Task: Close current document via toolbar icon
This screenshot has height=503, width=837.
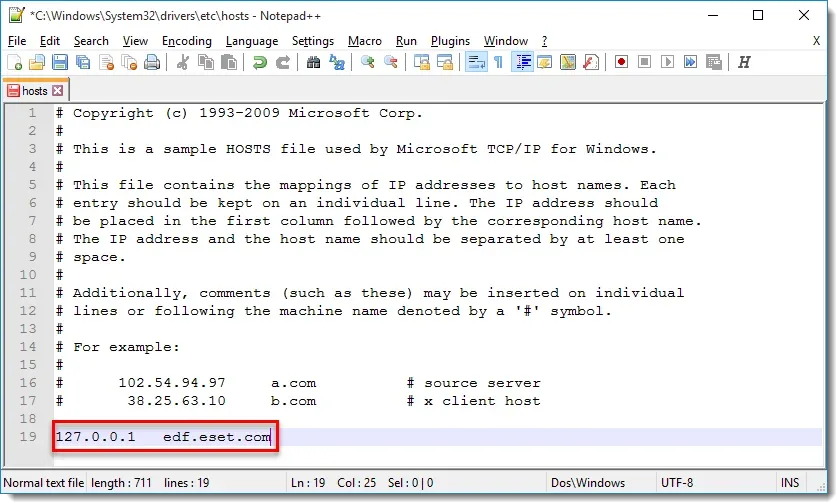Action: point(106,62)
